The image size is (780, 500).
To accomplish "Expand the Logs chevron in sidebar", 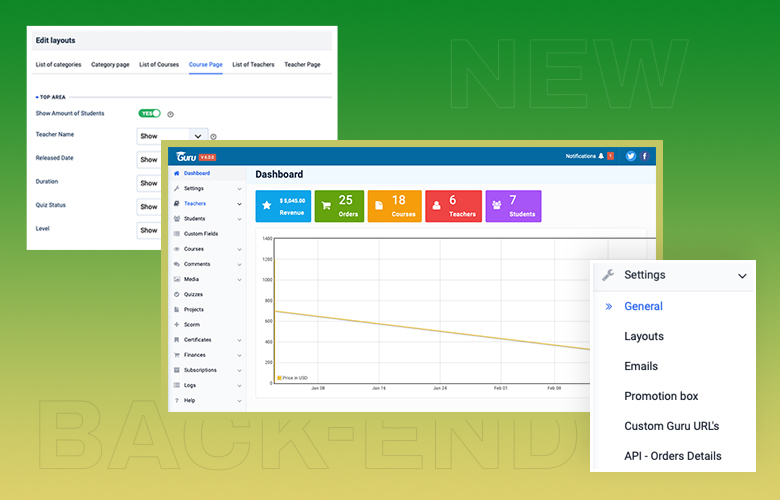I will (x=239, y=386).
